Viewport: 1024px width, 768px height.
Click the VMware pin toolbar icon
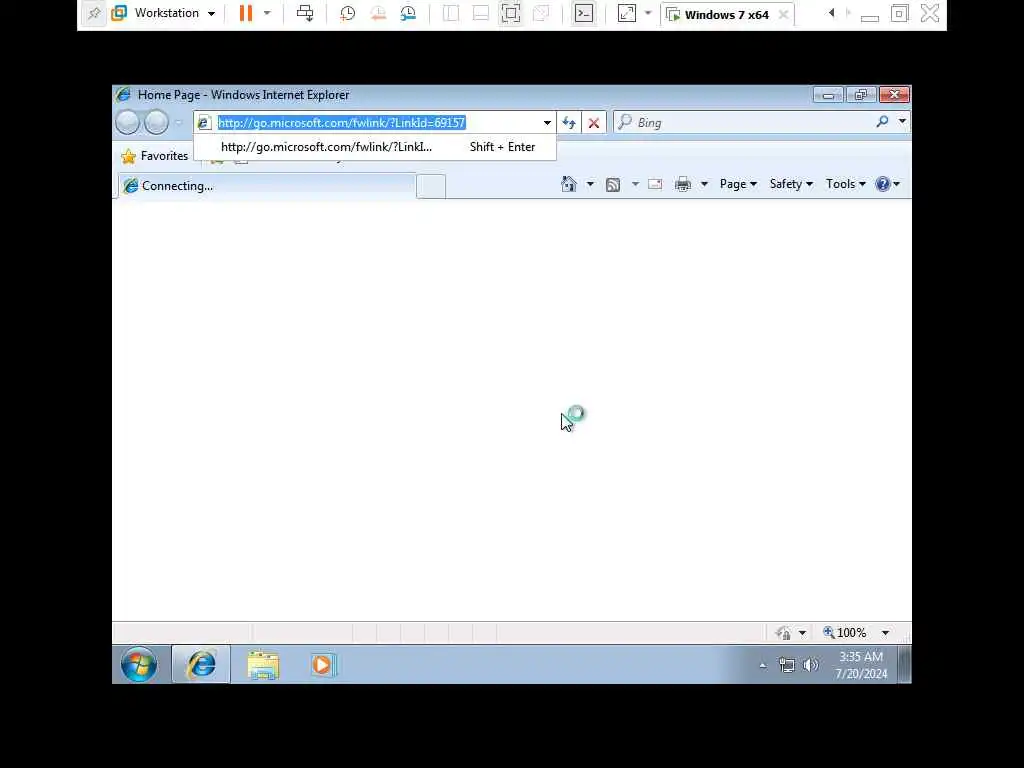[94, 13]
